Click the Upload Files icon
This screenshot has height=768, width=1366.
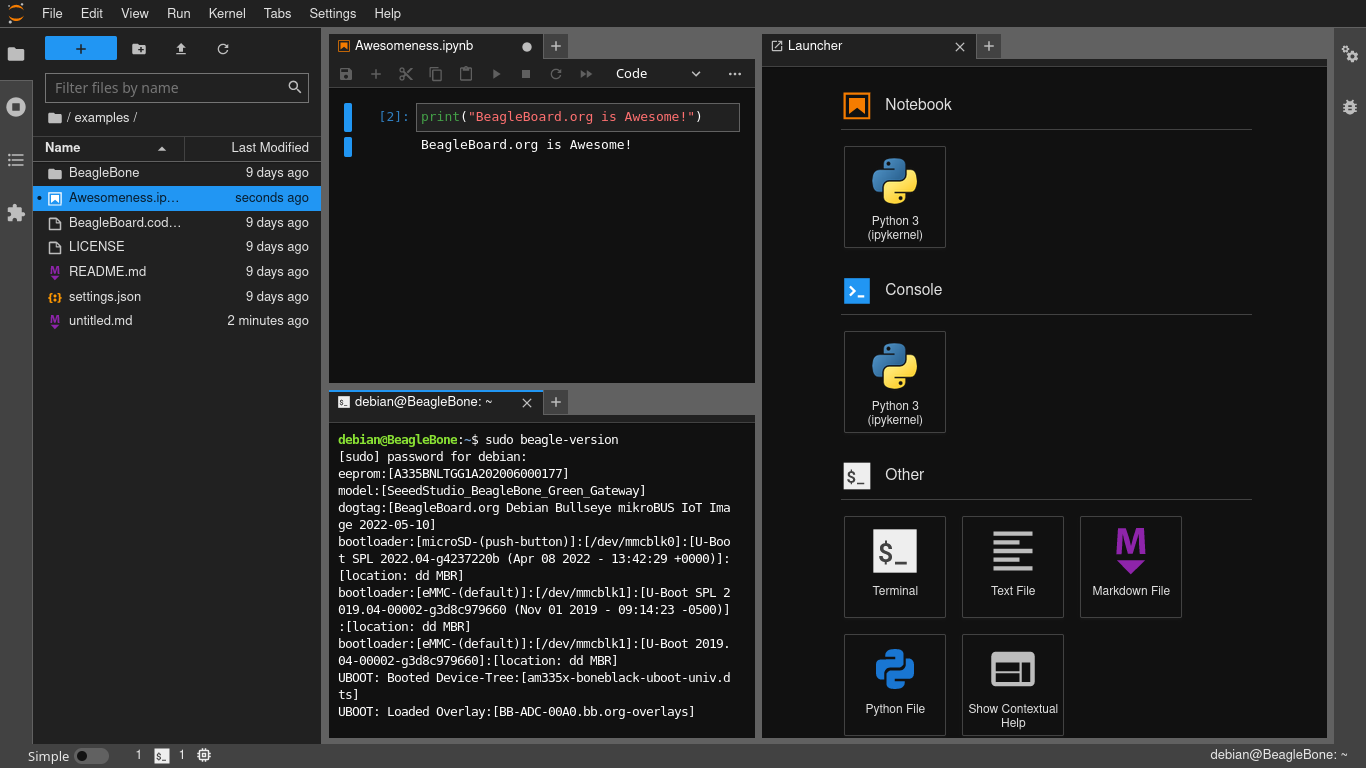pyautogui.click(x=181, y=48)
